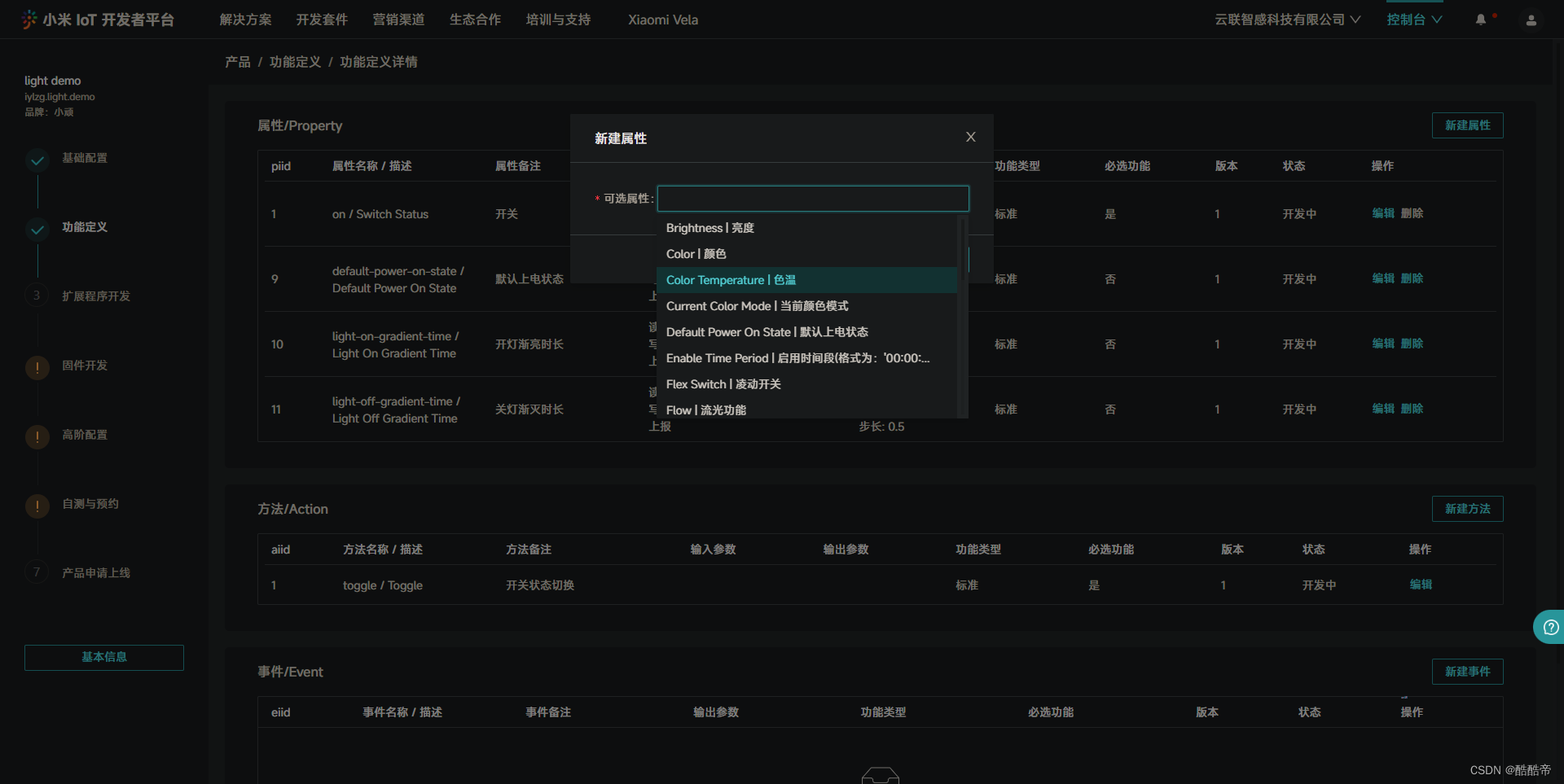The width and height of the screenshot is (1564, 784).
Task: Select Brightness | 亮度 option
Action: click(x=806, y=228)
